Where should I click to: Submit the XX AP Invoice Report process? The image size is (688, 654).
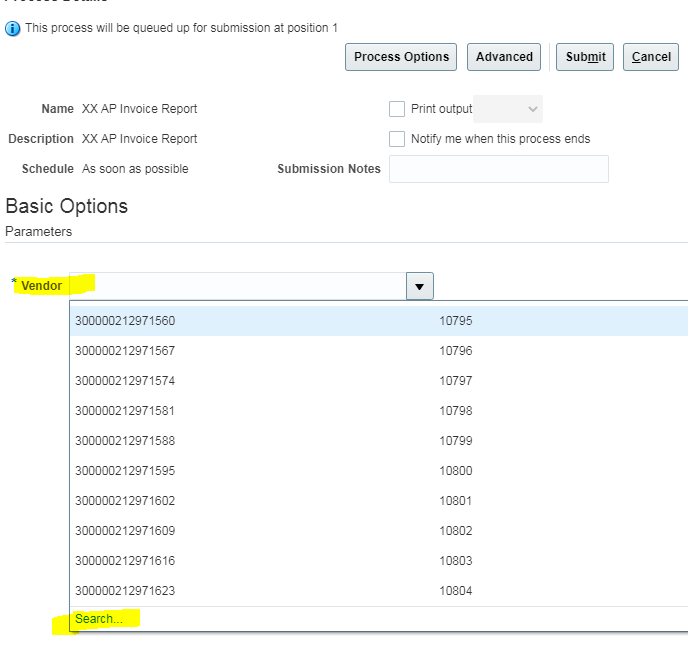pyautogui.click(x=585, y=57)
